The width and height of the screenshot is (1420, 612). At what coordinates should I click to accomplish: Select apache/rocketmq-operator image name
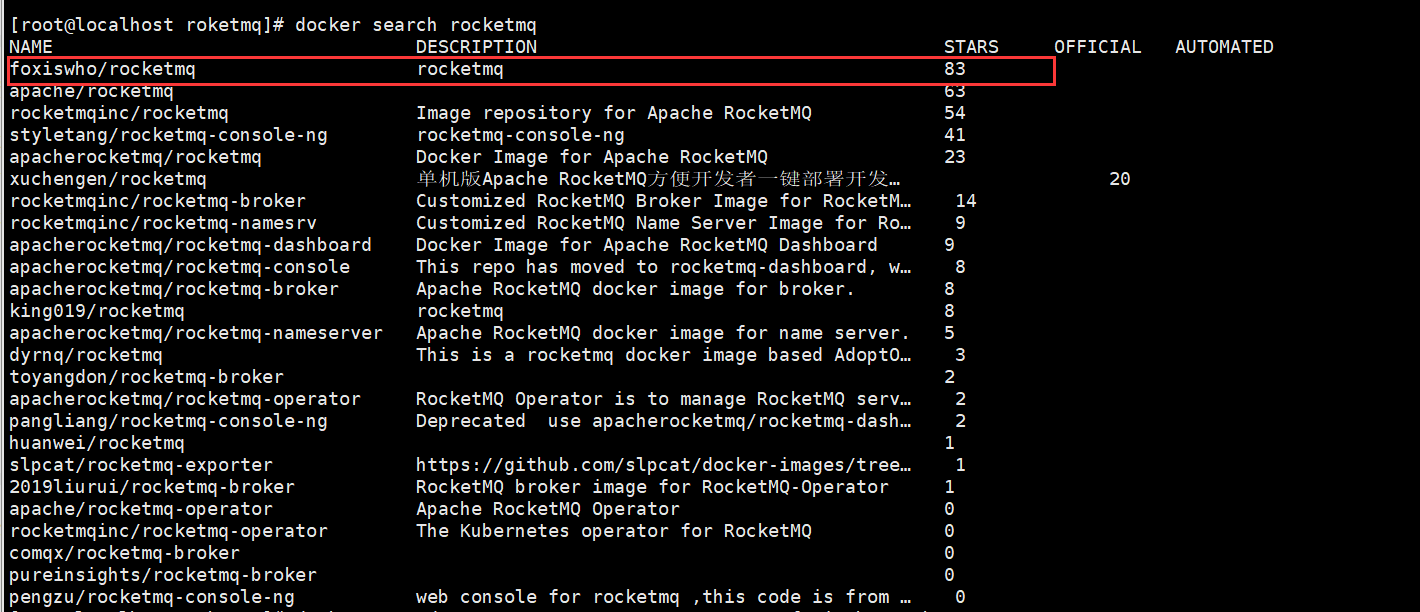coord(141,509)
